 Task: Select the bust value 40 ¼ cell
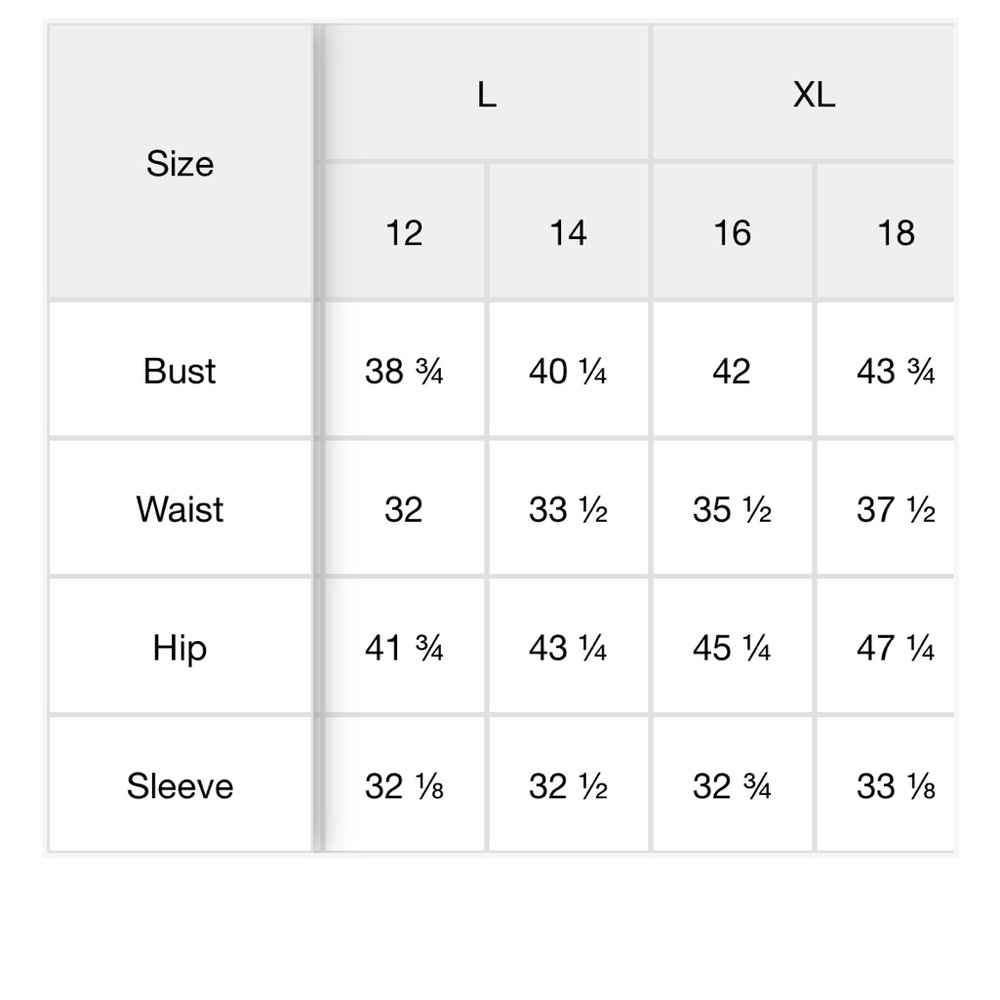[568, 371]
